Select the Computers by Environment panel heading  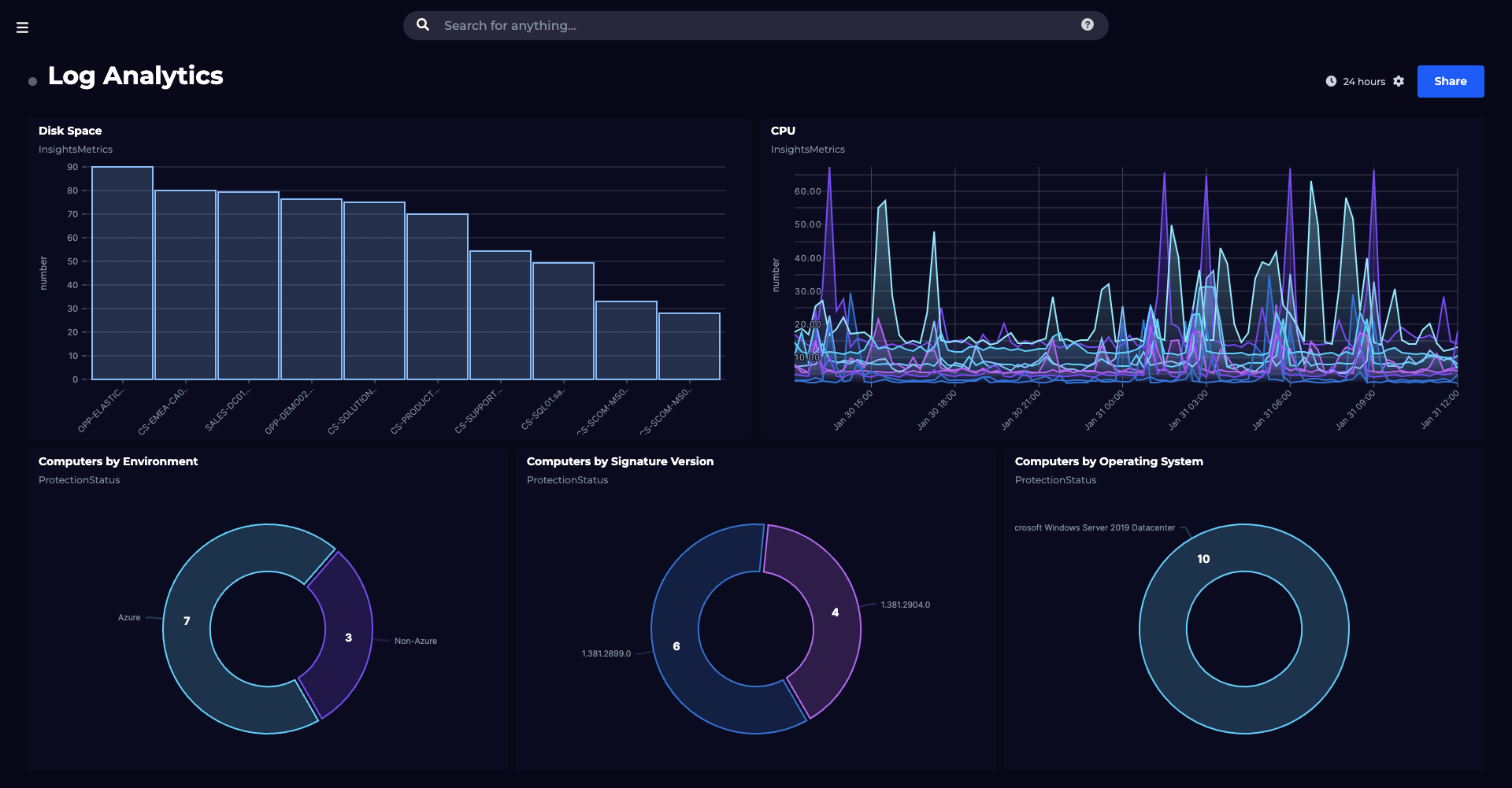click(118, 461)
